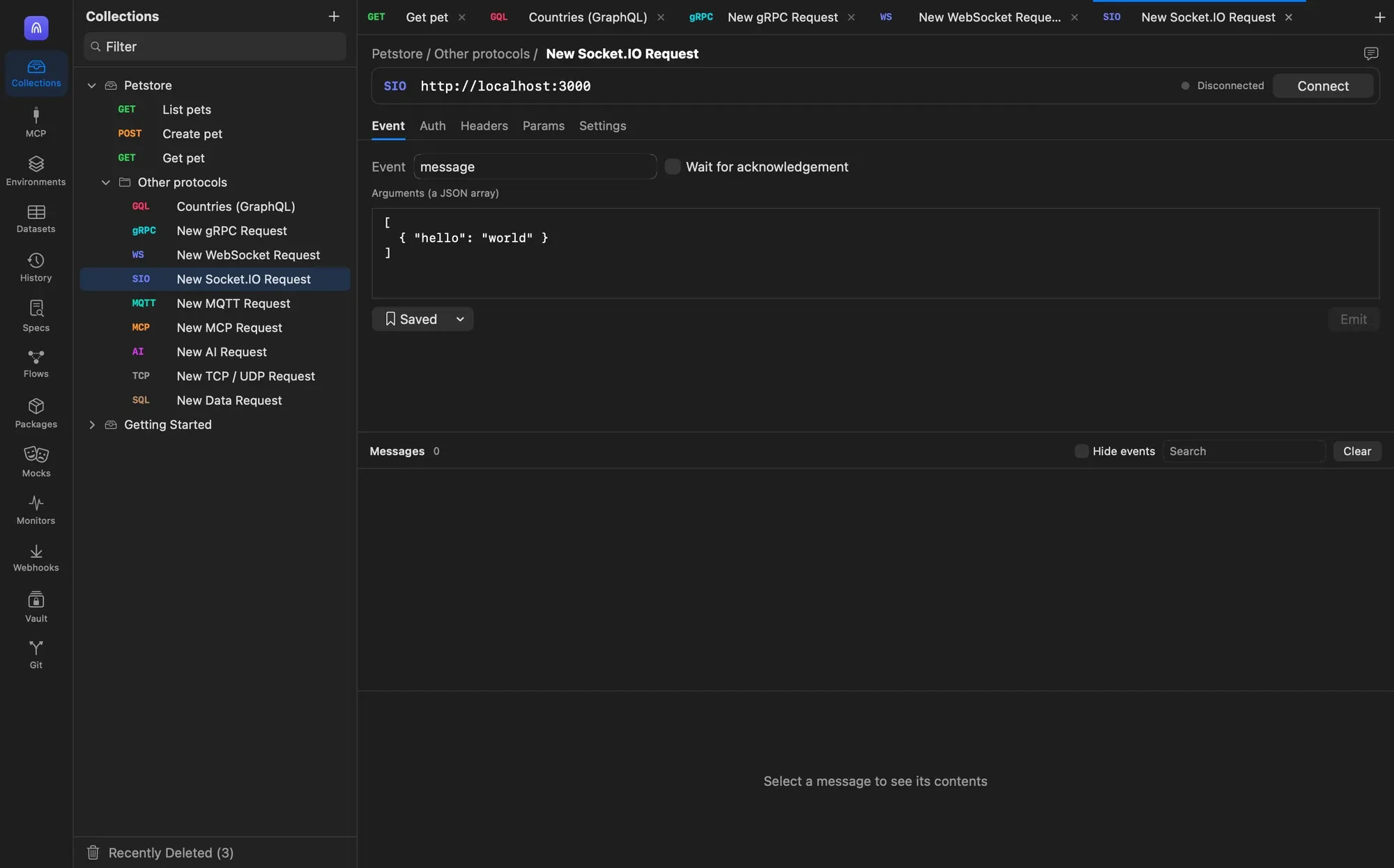The width and height of the screenshot is (1394, 868).
Task: Open the comments icon near the breadcrumb
Action: 1371,54
